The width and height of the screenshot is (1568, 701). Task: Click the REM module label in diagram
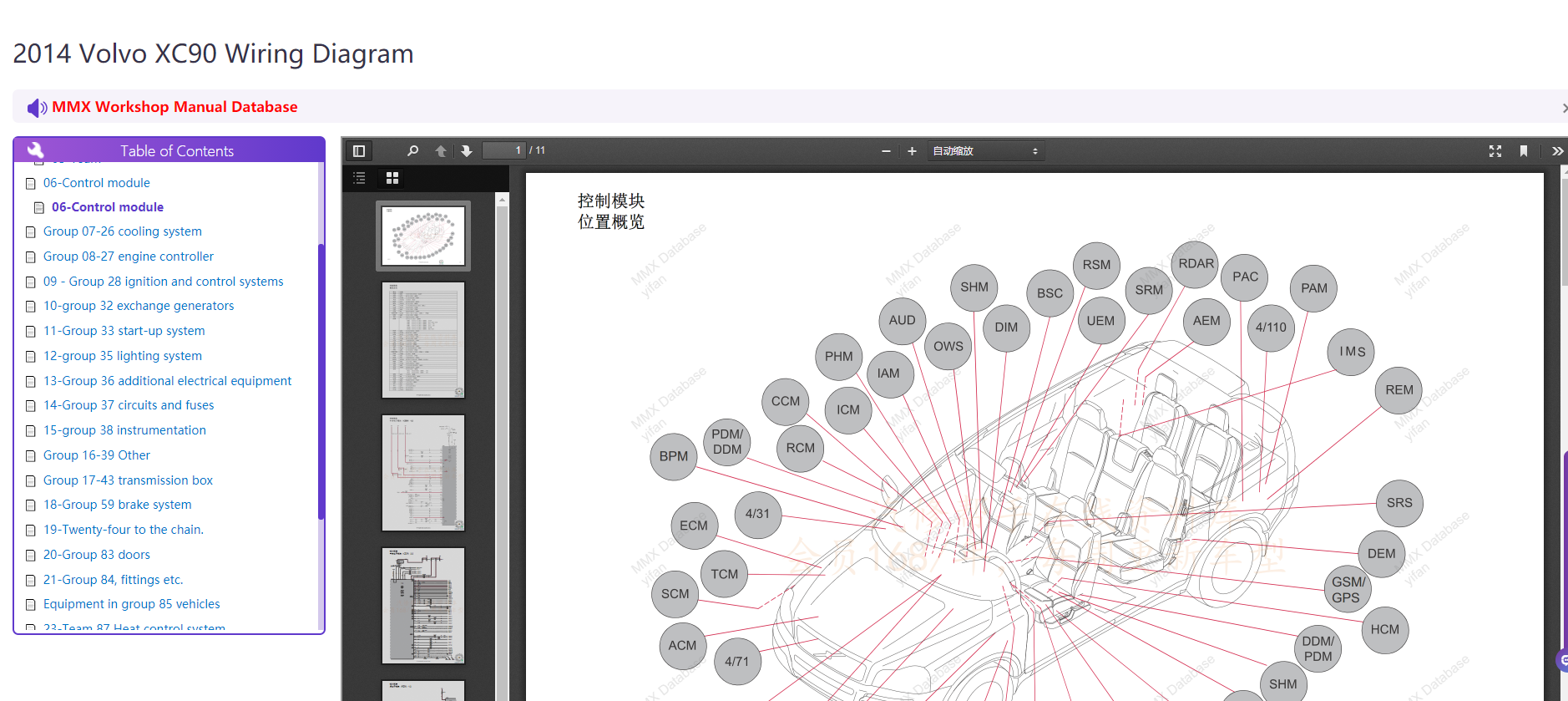coord(1399,390)
